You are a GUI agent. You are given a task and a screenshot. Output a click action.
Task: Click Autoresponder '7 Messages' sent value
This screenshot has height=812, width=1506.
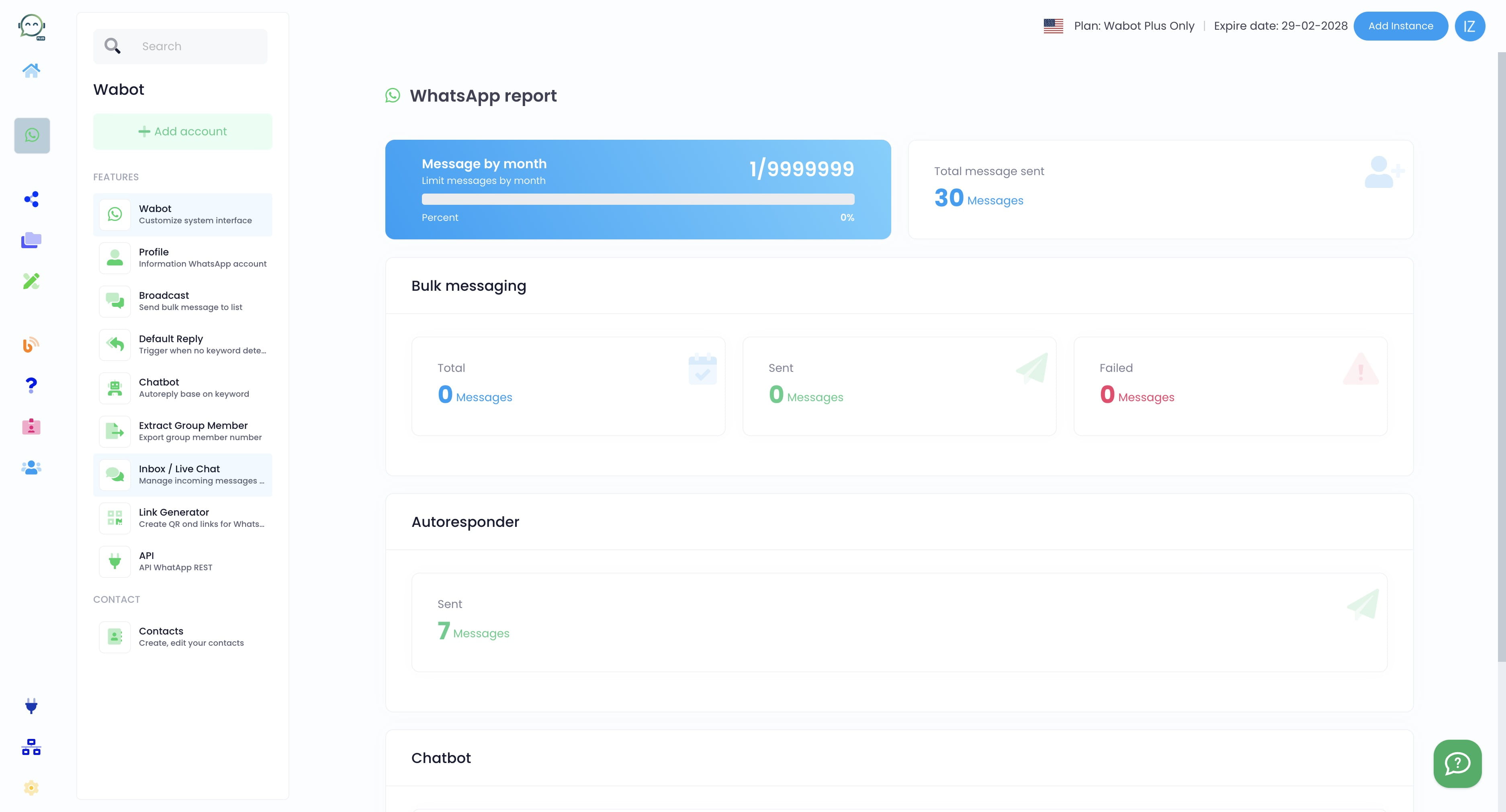474,631
